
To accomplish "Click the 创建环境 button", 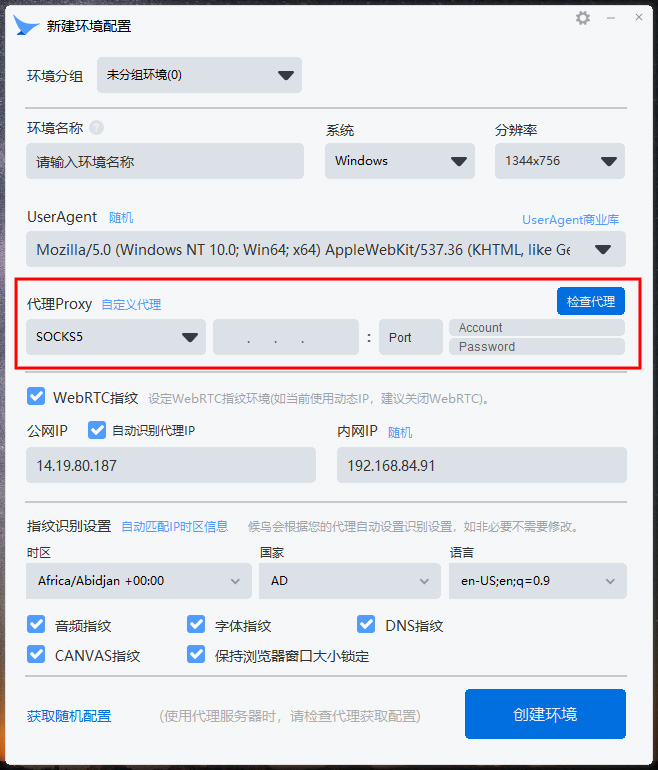I will pyautogui.click(x=546, y=714).
